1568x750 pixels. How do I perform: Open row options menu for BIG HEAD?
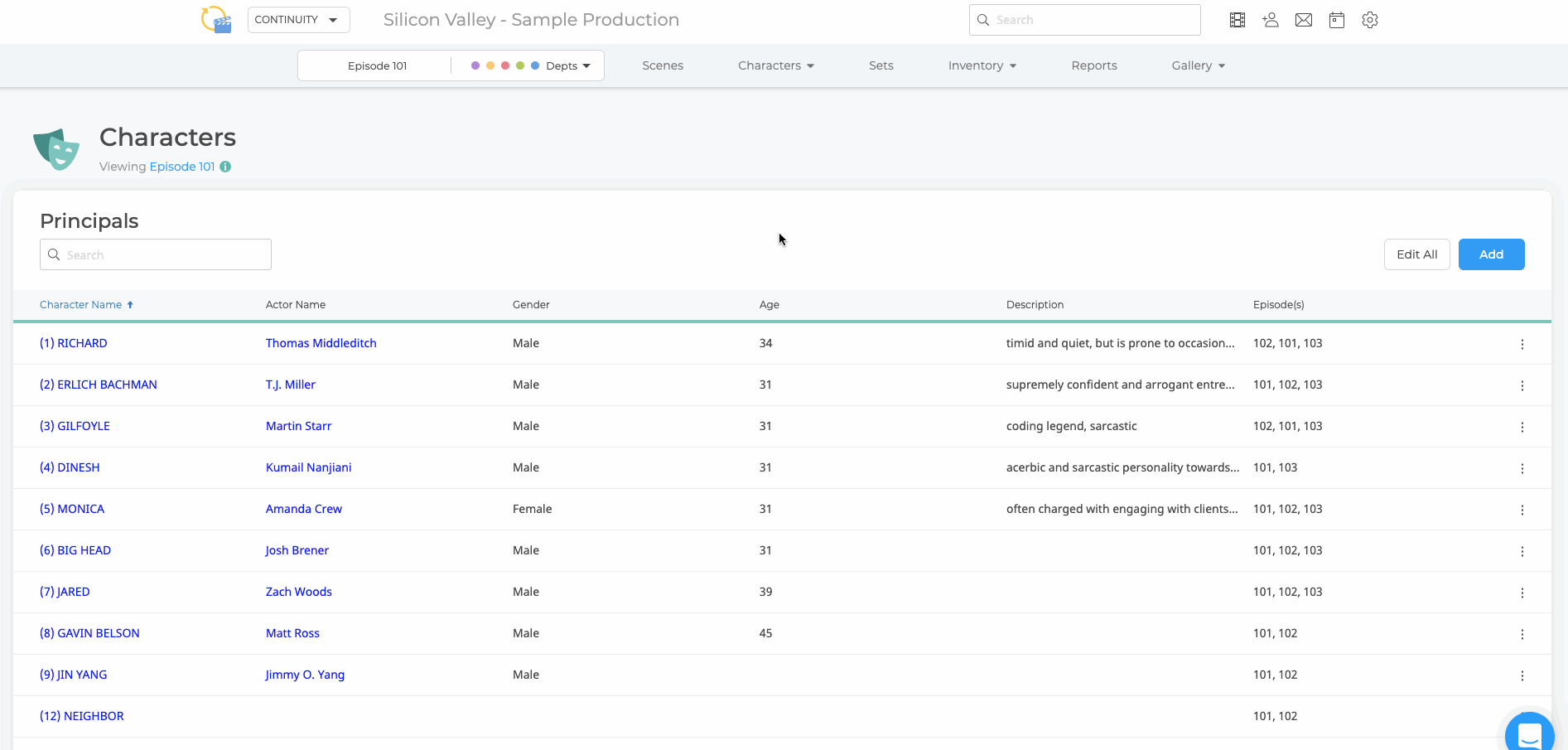point(1522,551)
